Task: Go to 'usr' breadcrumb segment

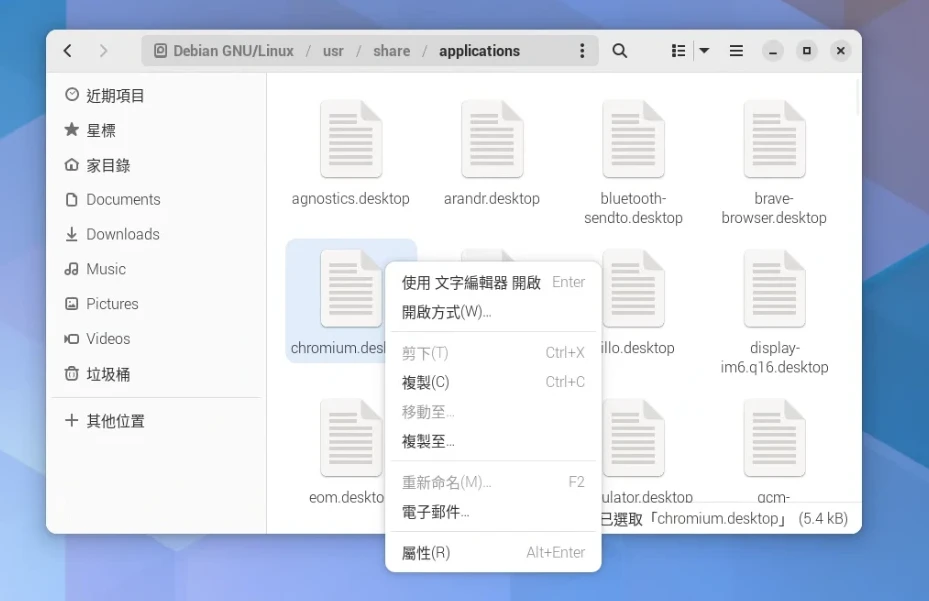Action: click(x=333, y=51)
